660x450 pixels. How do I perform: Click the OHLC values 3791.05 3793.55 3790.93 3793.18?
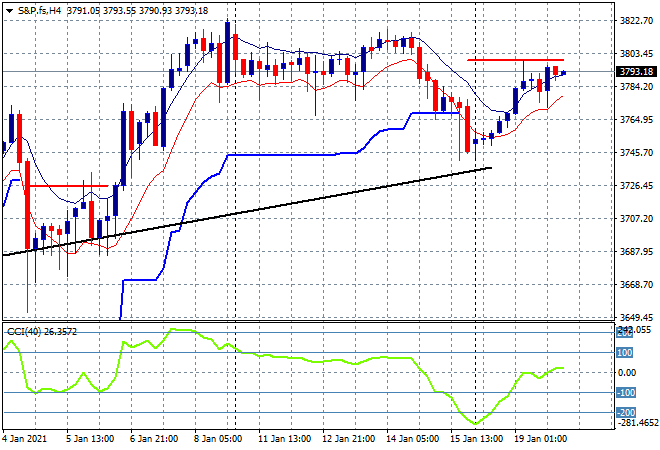coord(137,11)
